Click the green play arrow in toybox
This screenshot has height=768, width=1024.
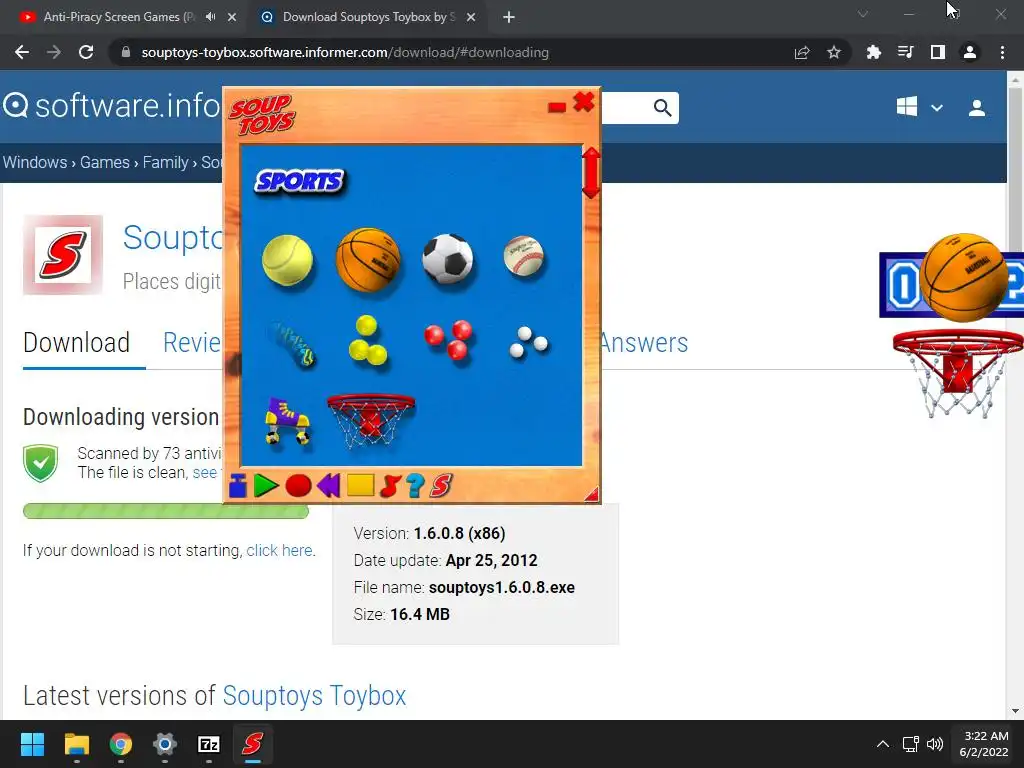pyautogui.click(x=266, y=486)
